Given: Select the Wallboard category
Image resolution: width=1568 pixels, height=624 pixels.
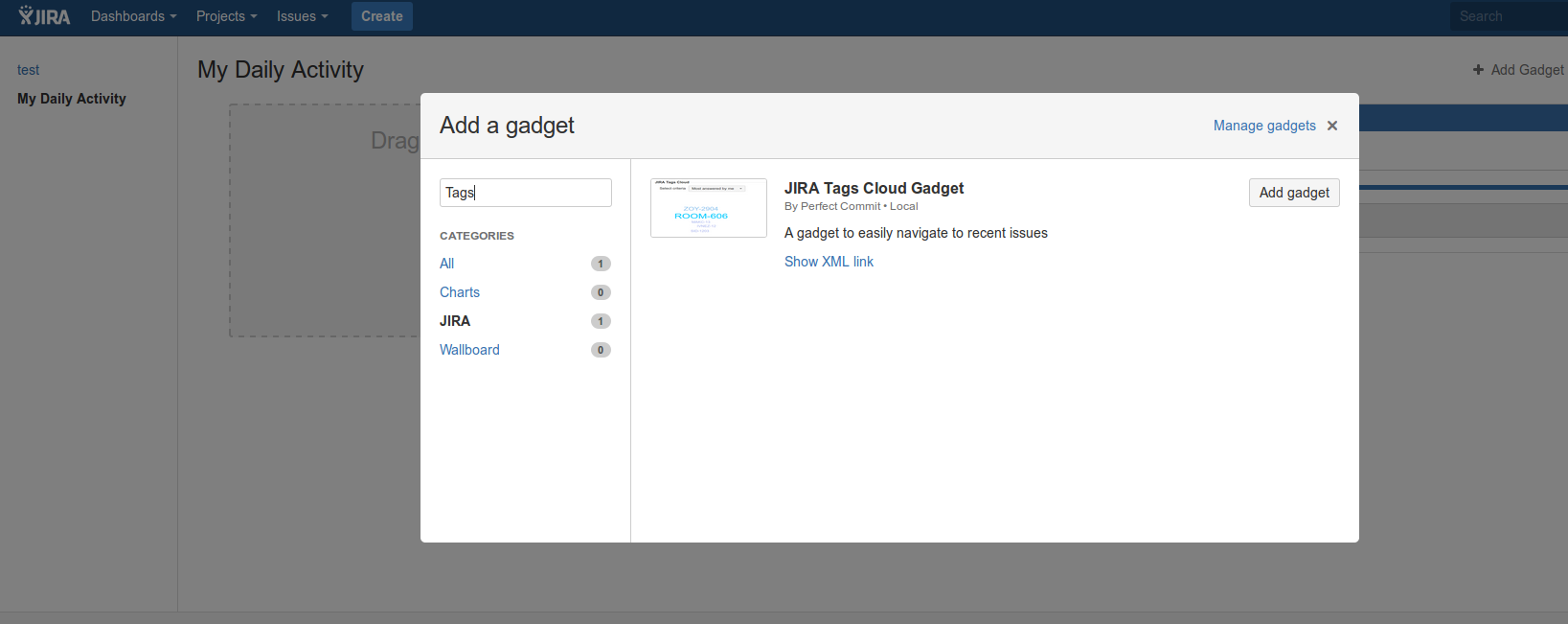Looking at the screenshot, I should [469, 350].
